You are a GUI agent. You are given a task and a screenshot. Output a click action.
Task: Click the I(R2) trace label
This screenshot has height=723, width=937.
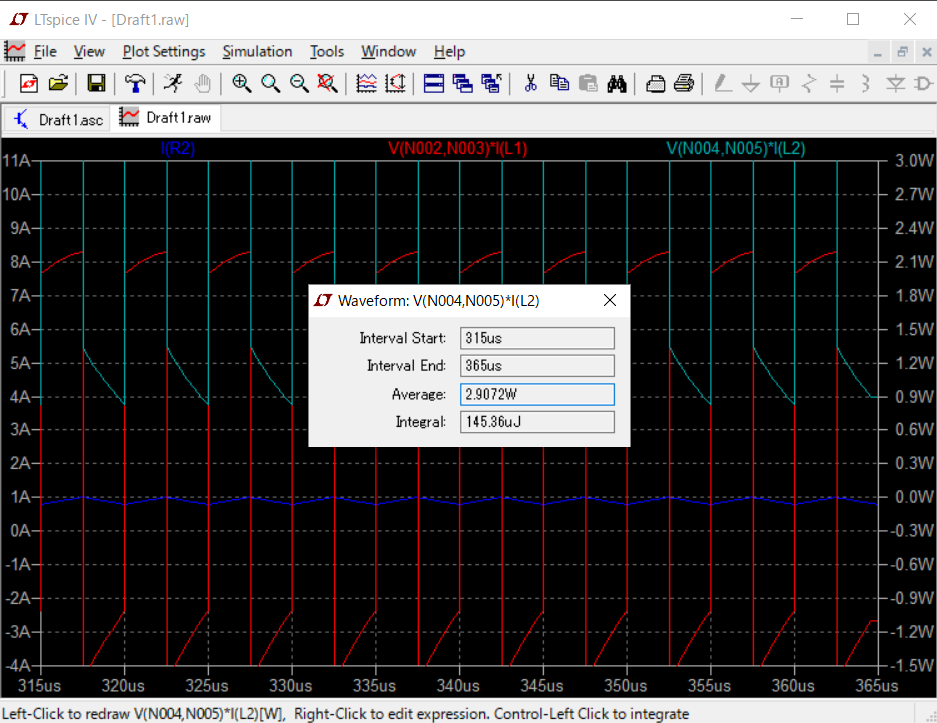[x=177, y=148]
